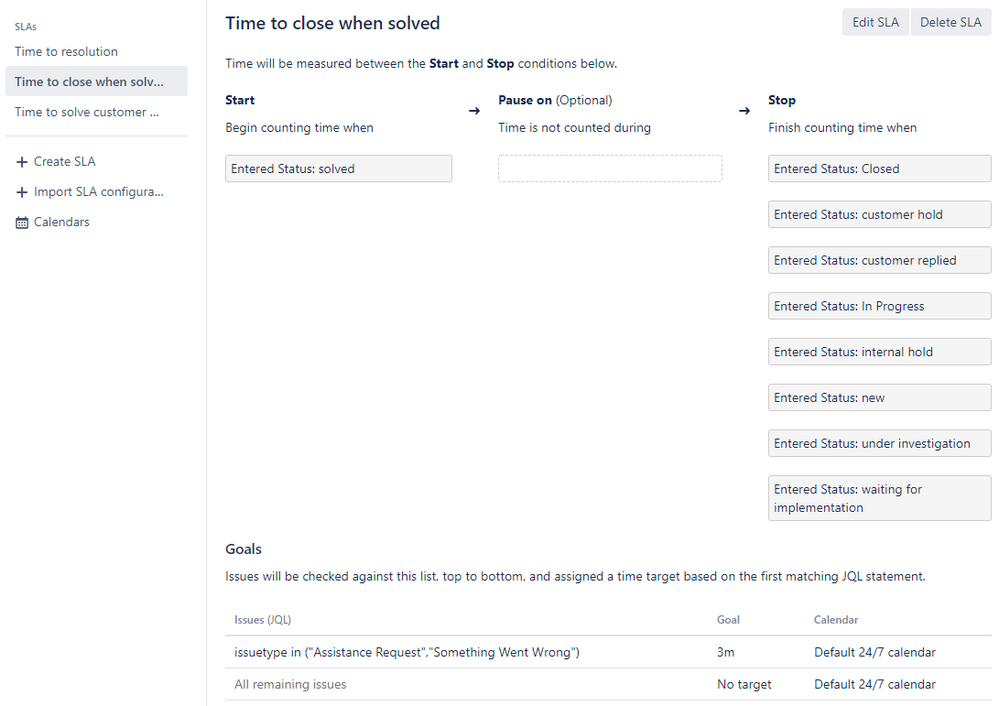999x706 pixels.
Task: Click the empty Pause on condition box
Action: click(x=610, y=169)
